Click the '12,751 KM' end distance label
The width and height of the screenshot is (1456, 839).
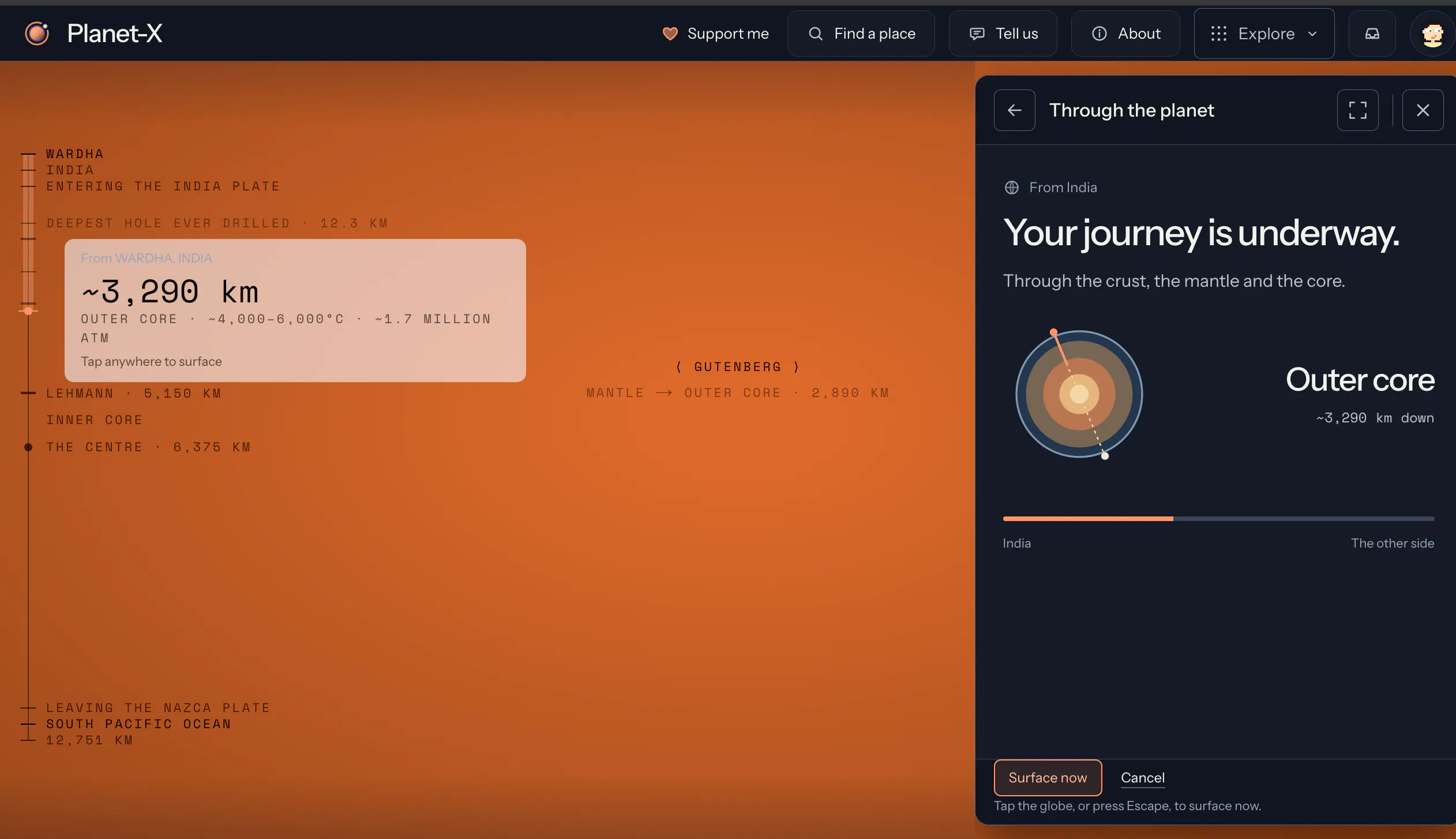89,740
